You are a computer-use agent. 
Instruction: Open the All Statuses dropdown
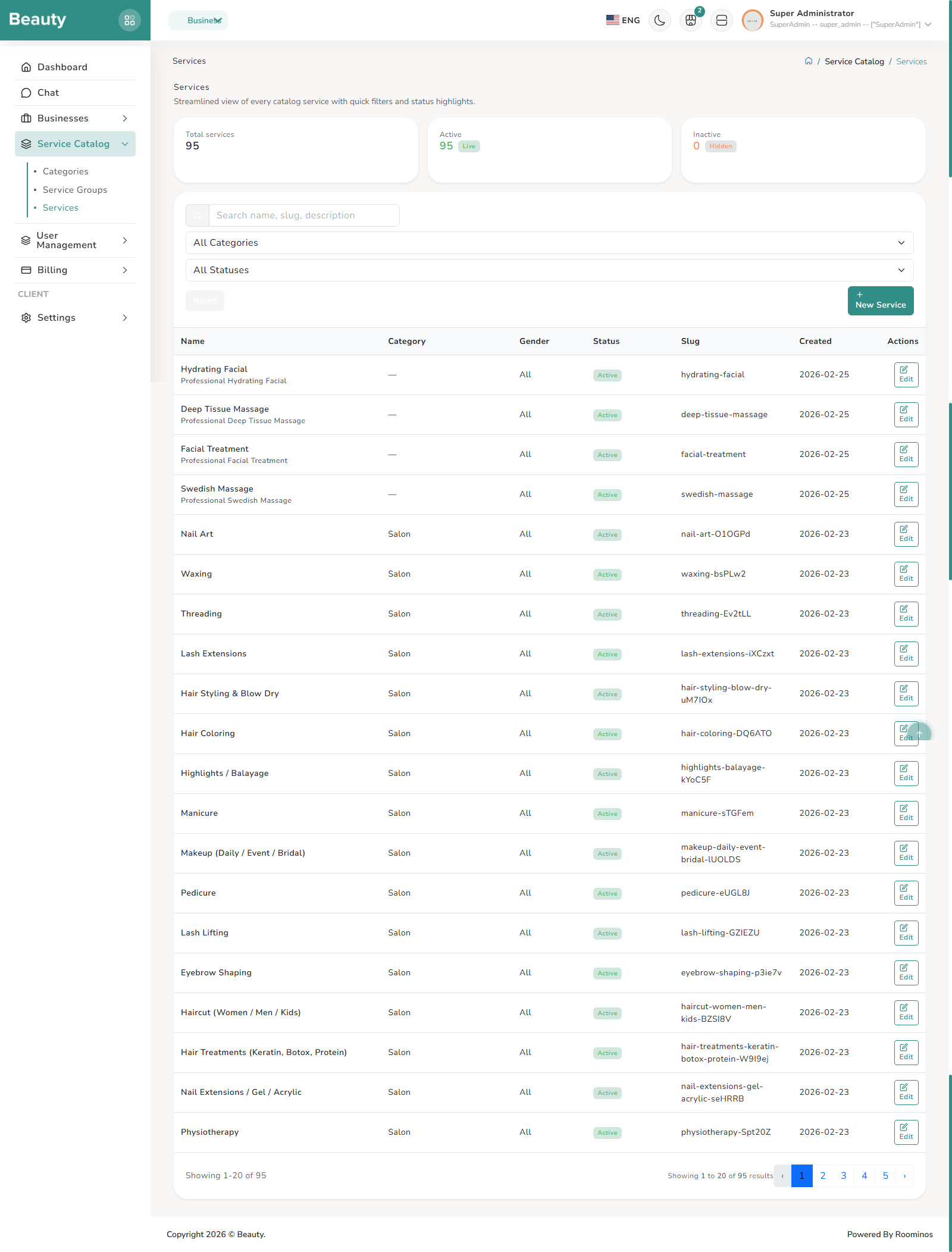coord(547,270)
